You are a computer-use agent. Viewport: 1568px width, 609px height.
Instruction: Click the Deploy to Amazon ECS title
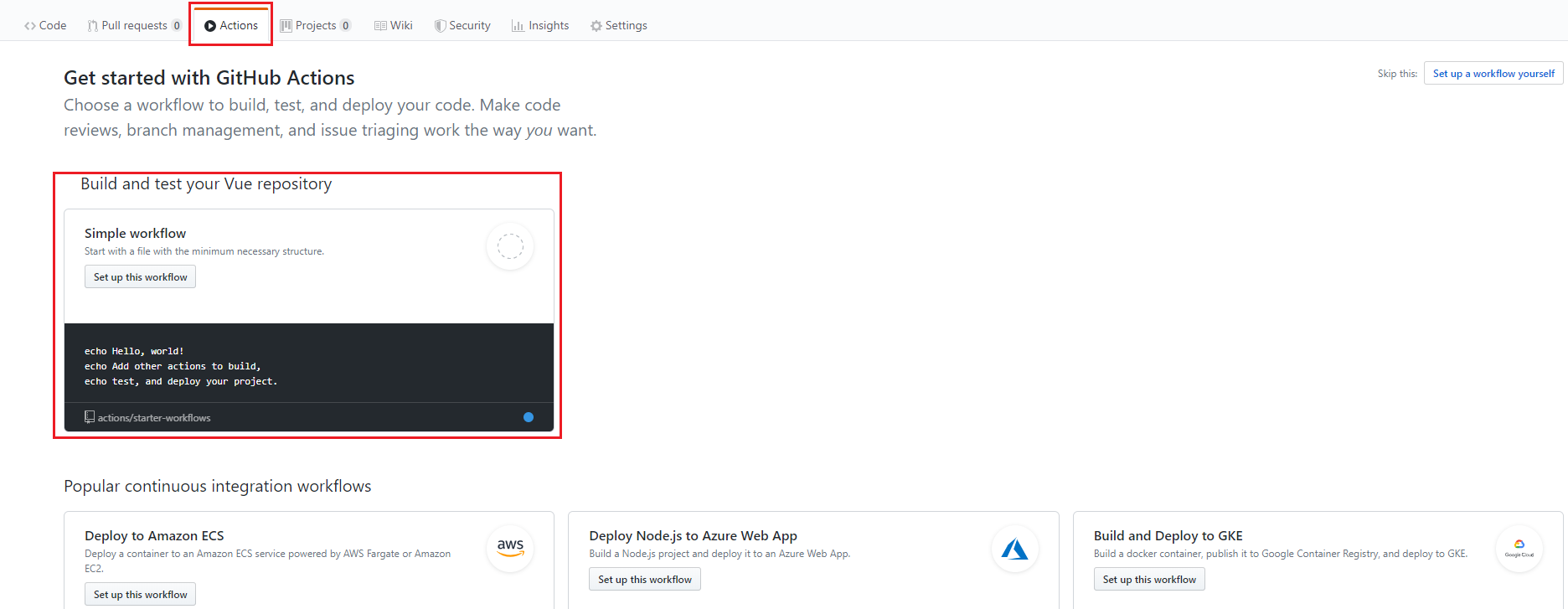click(154, 536)
